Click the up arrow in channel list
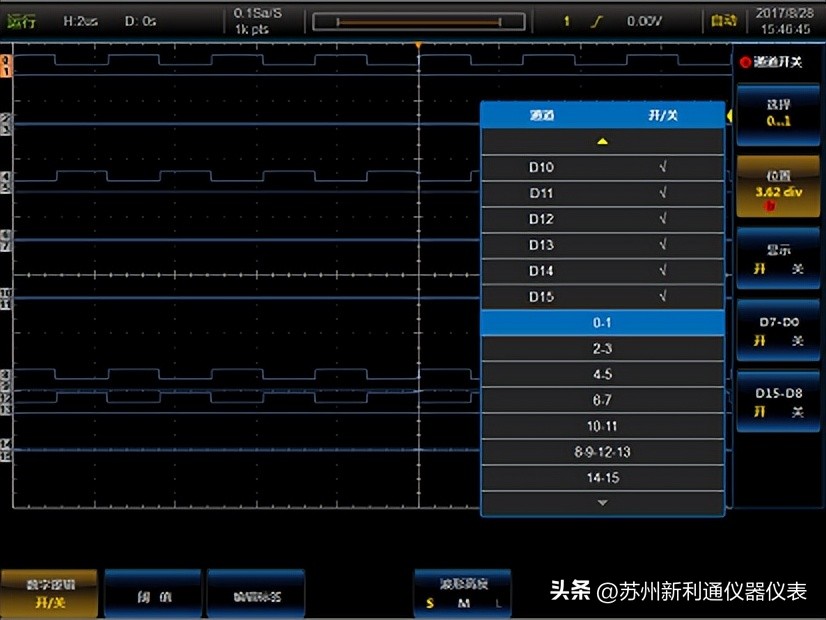The image size is (826, 620). pyautogui.click(x=602, y=140)
